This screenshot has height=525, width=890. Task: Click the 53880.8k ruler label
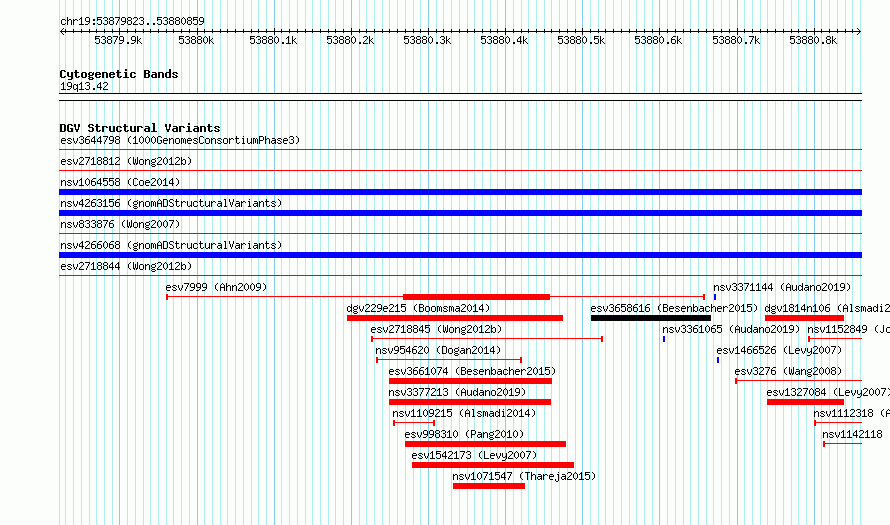coord(813,40)
